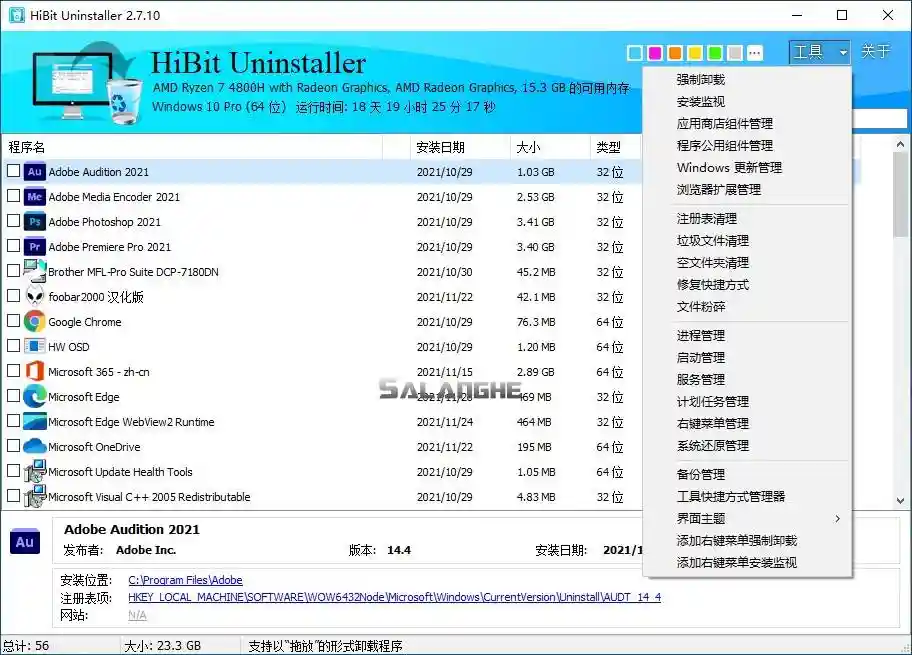This screenshot has width=912, height=655.
Task: Check Microsoft Visual C++ 2005 Redistributable
Action: [x=13, y=496]
